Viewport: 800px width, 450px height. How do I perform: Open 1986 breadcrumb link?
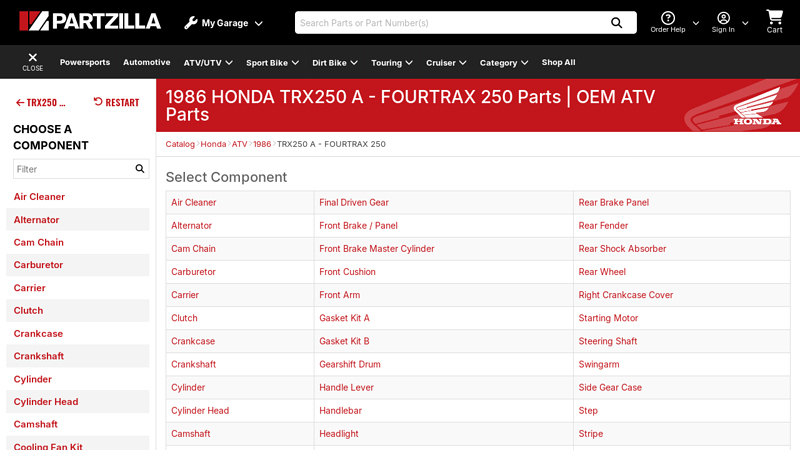[262, 144]
